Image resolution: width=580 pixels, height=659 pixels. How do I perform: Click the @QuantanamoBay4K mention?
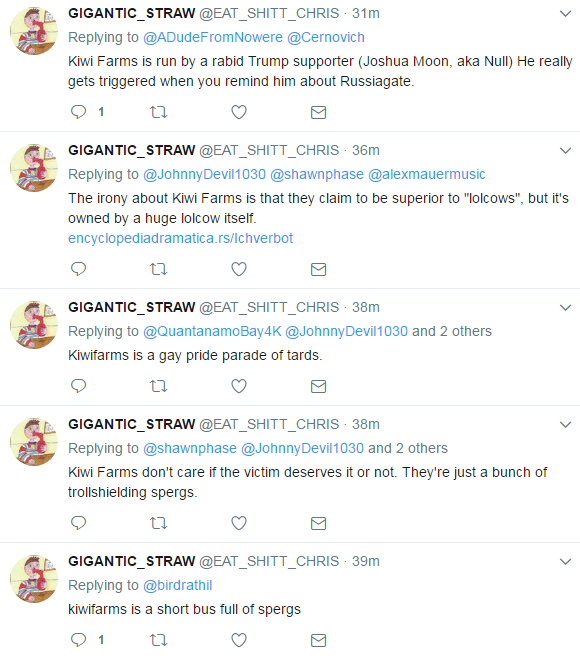[212, 332]
